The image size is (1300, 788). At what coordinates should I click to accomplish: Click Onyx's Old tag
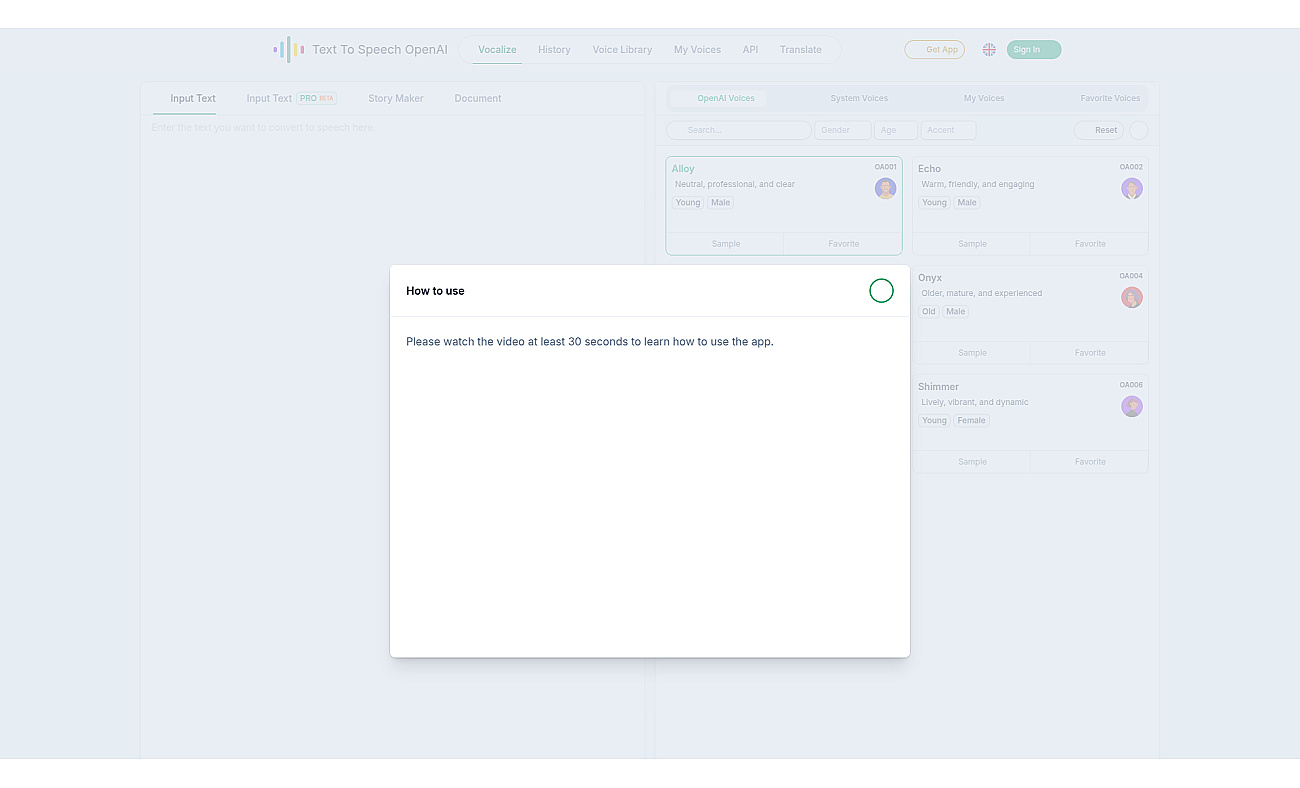point(929,312)
